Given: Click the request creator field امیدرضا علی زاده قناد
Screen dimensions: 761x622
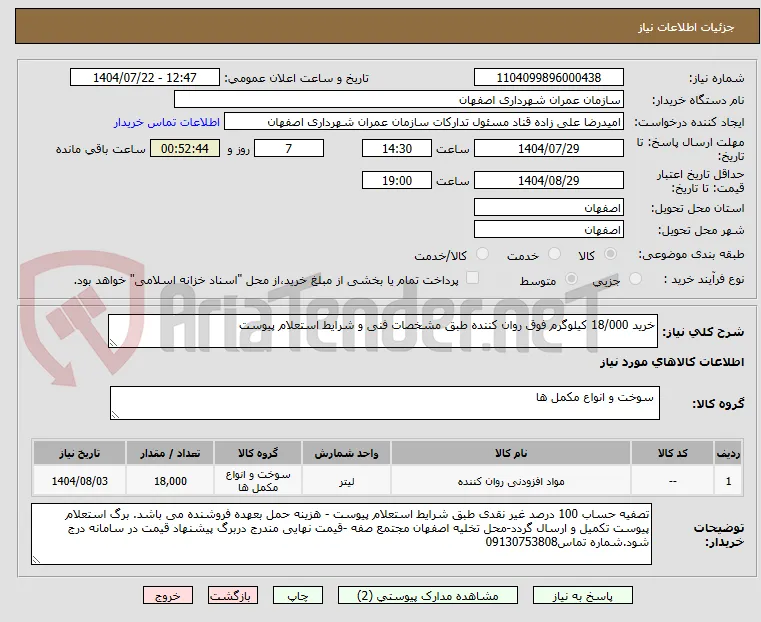Looking at the screenshot, I should tap(424, 122).
